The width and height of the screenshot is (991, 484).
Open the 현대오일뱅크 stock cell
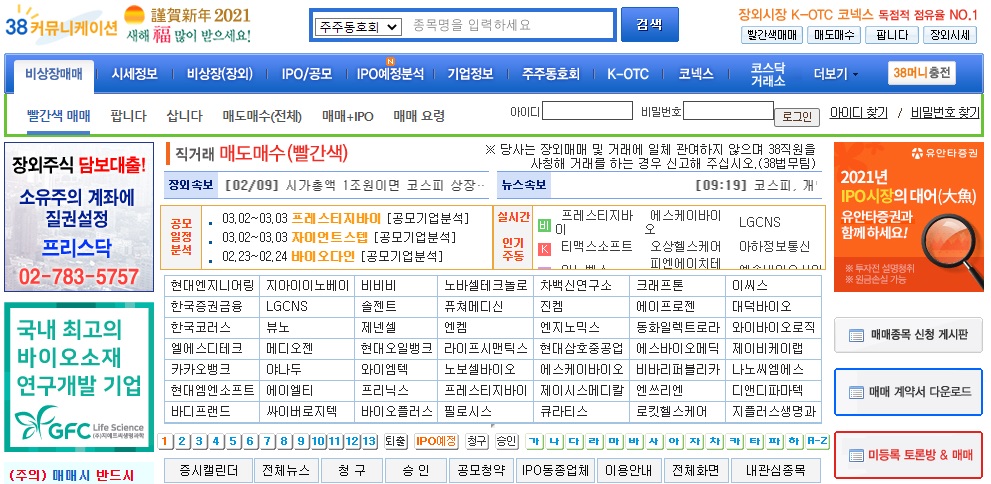point(397,348)
